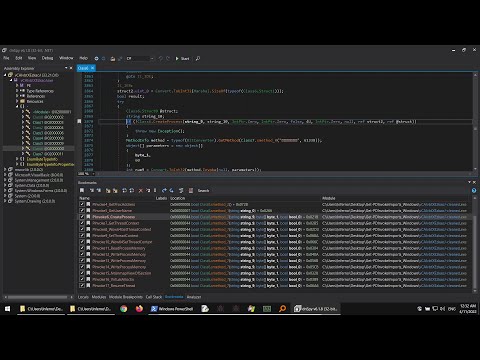The width and height of the screenshot is (480, 360).
Task: Expand the Type References tree node
Action: click(17, 91)
